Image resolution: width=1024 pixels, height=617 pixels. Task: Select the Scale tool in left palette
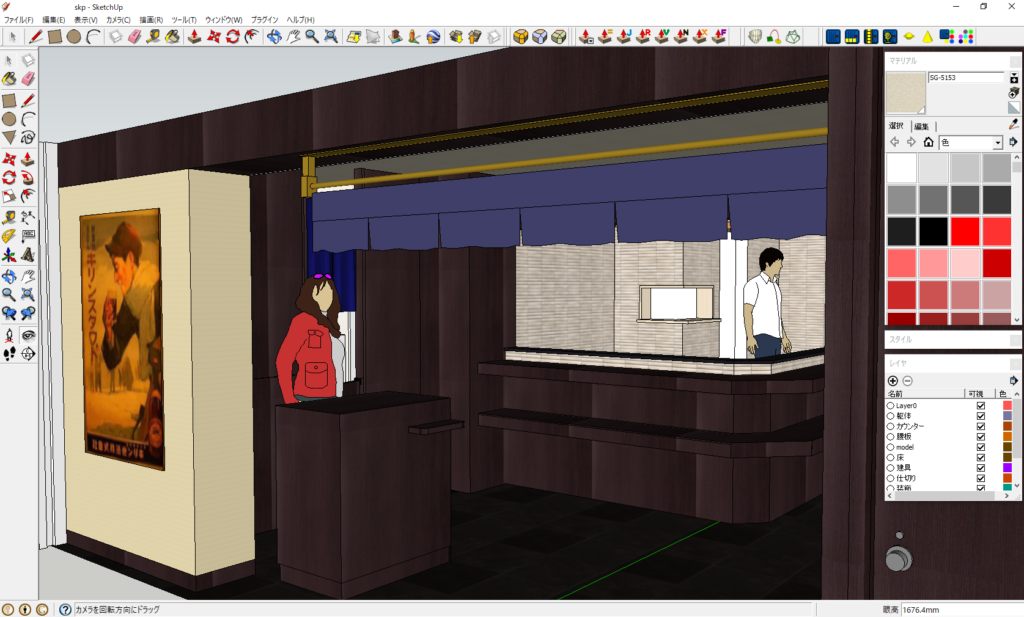pyautogui.click(x=9, y=196)
